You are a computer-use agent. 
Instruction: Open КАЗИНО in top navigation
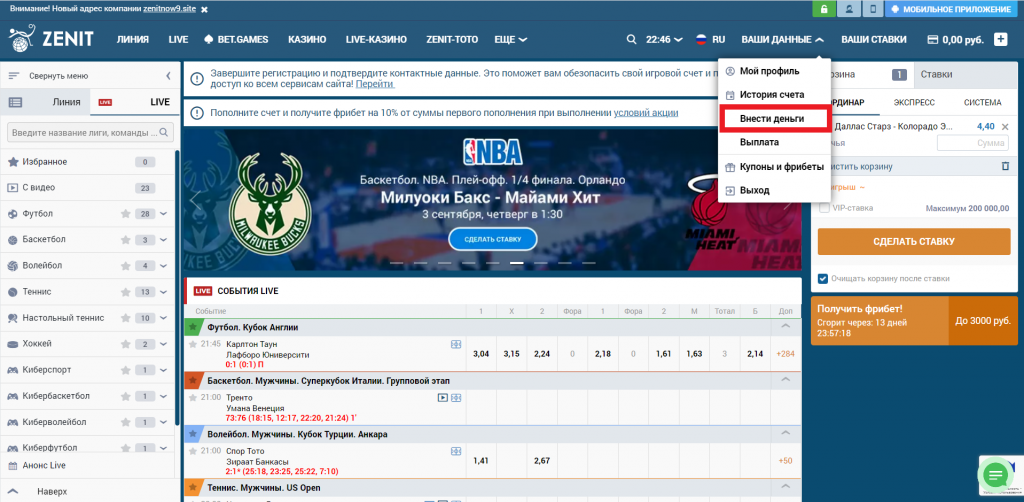[307, 39]
